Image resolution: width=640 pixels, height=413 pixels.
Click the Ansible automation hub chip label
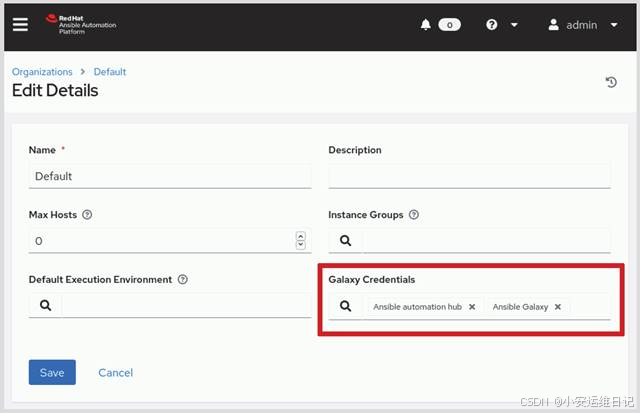tap(417, 307)
